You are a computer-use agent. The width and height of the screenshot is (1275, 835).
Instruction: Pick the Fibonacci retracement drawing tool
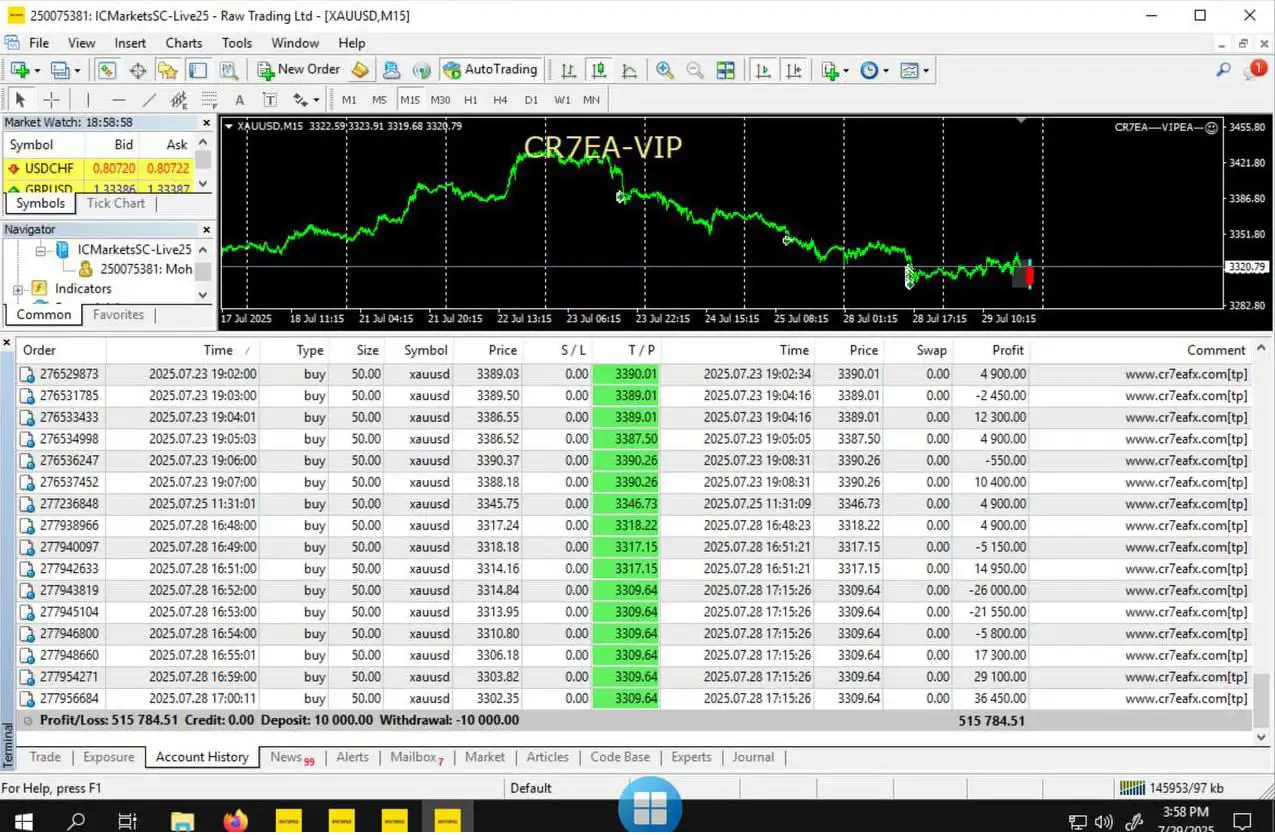pyautogui.click(x=209, y=100)
